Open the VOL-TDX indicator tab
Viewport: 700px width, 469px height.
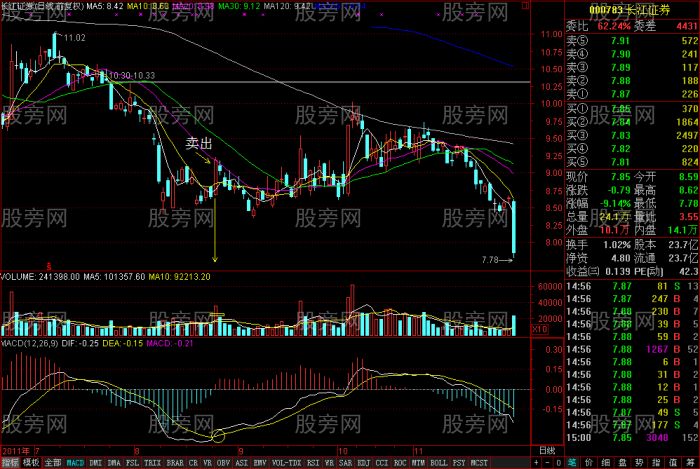pos(286,463)
